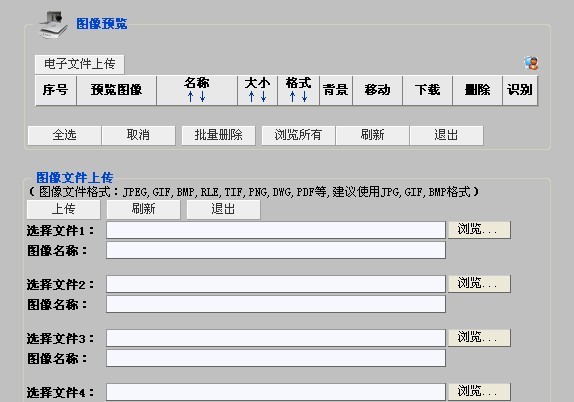Sort 名称 column descending with down arrow
Viewport: 574px width, 402px height.
(x=202, y=97)
